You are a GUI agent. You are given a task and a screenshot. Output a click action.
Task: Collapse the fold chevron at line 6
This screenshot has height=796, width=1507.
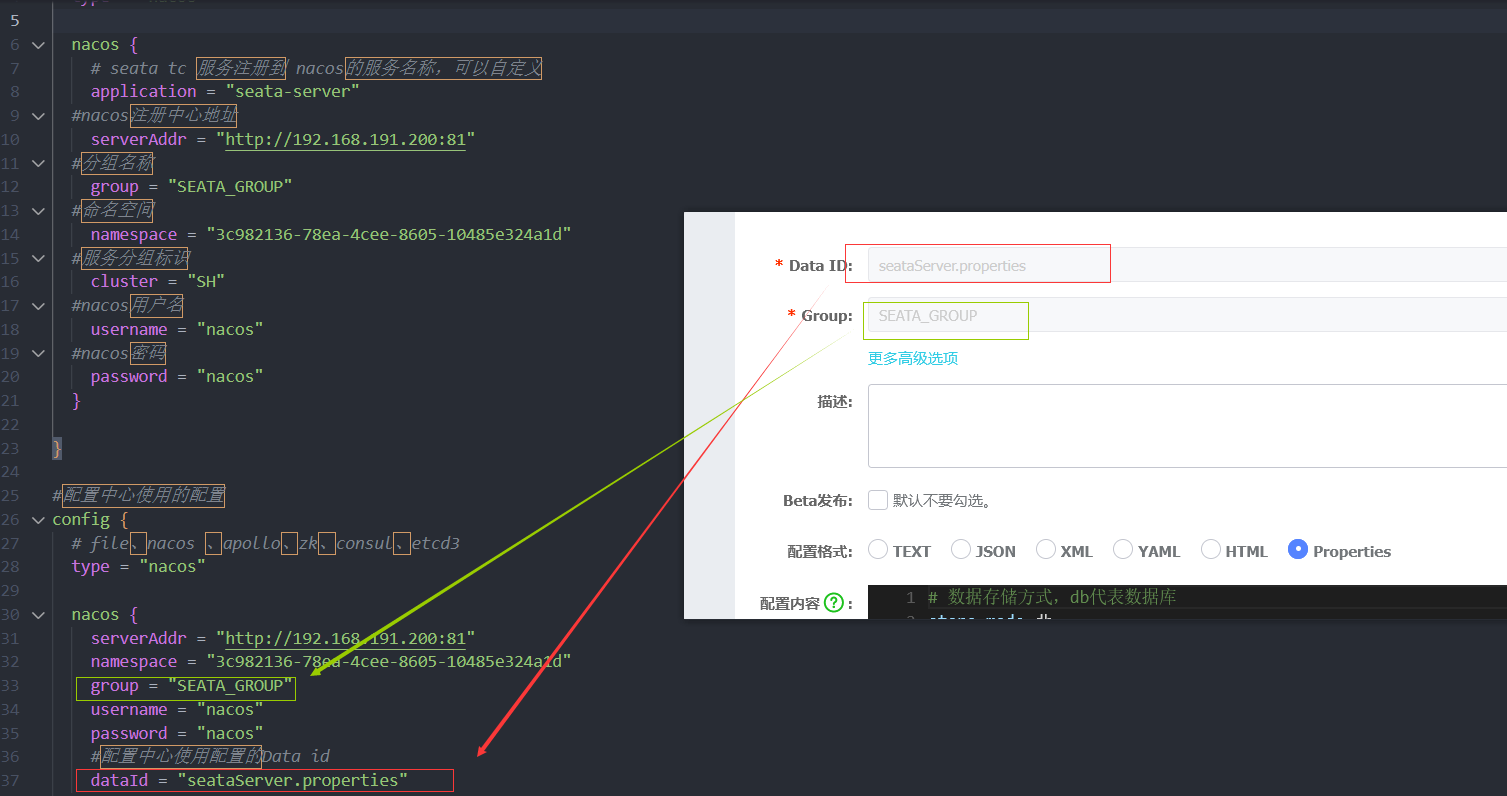tap(37, 45)
